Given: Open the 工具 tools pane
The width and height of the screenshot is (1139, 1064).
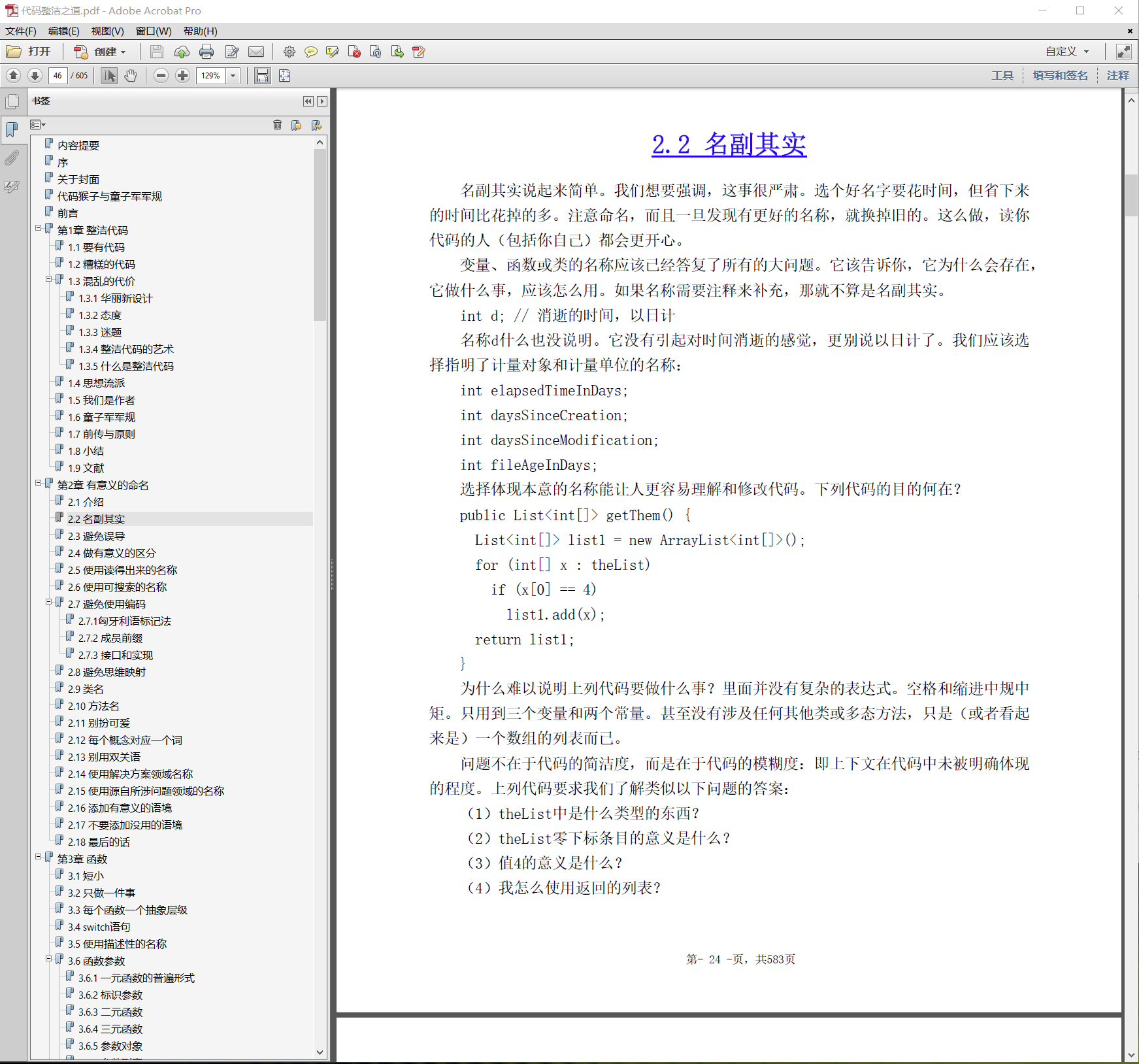Looking at the screenshot, I should tap(1002, 76).
